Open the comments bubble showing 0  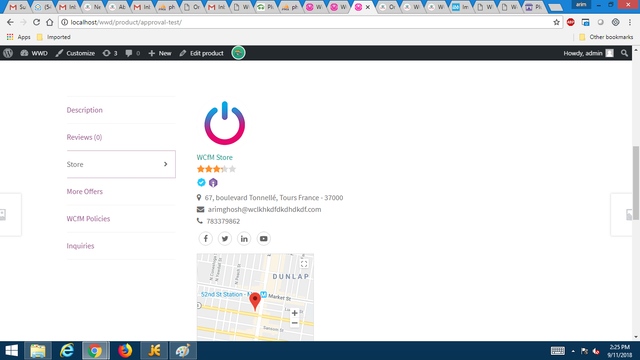[x=133, y=53]
